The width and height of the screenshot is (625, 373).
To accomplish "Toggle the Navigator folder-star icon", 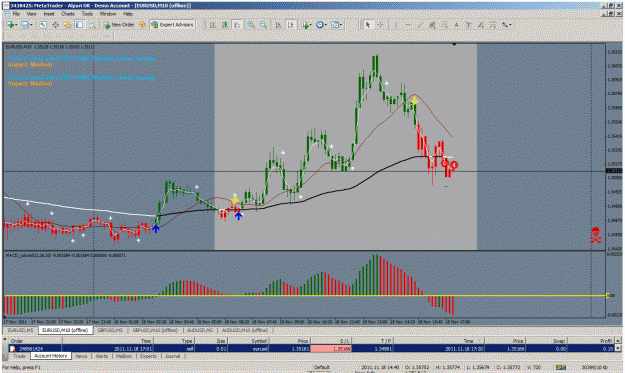I will pos(67,25).
